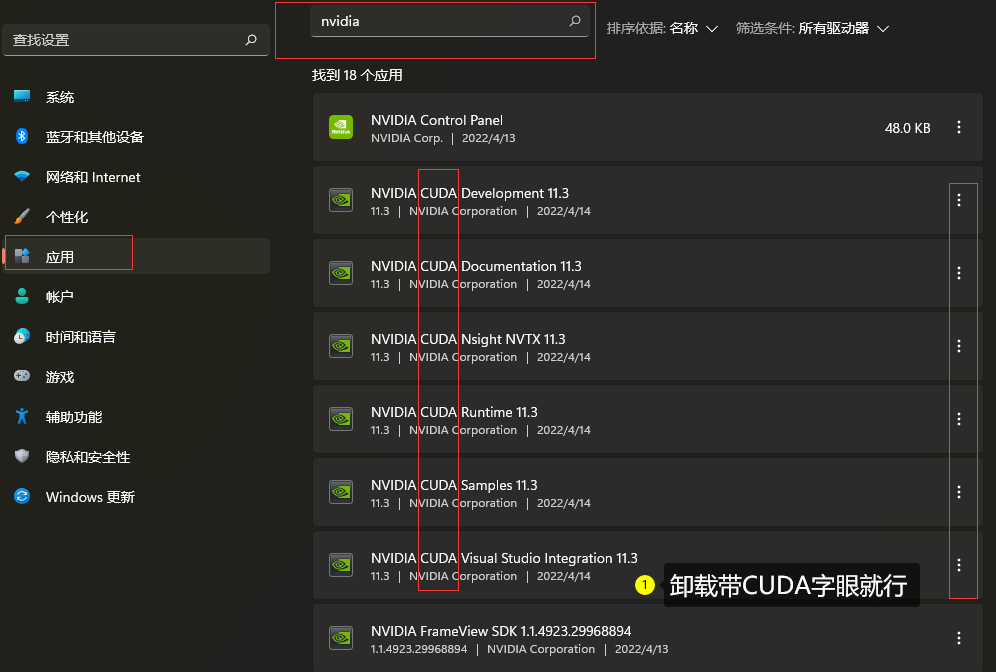Open more options for NVIDIA FrameView SDK
Screen dimensions: 996x672
click(959, 638)
